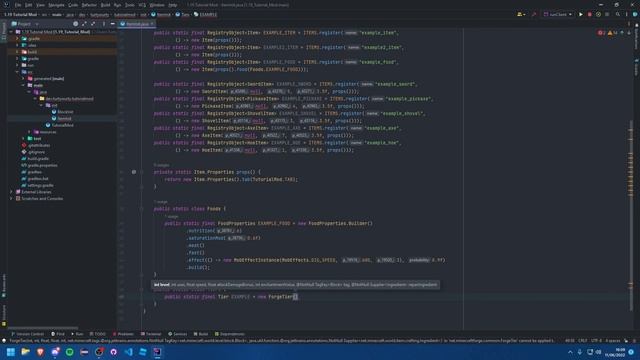Open Windows Start menu on taskbar
The width and height of the screenshot is (640, 360).
(x=11, y=352)
